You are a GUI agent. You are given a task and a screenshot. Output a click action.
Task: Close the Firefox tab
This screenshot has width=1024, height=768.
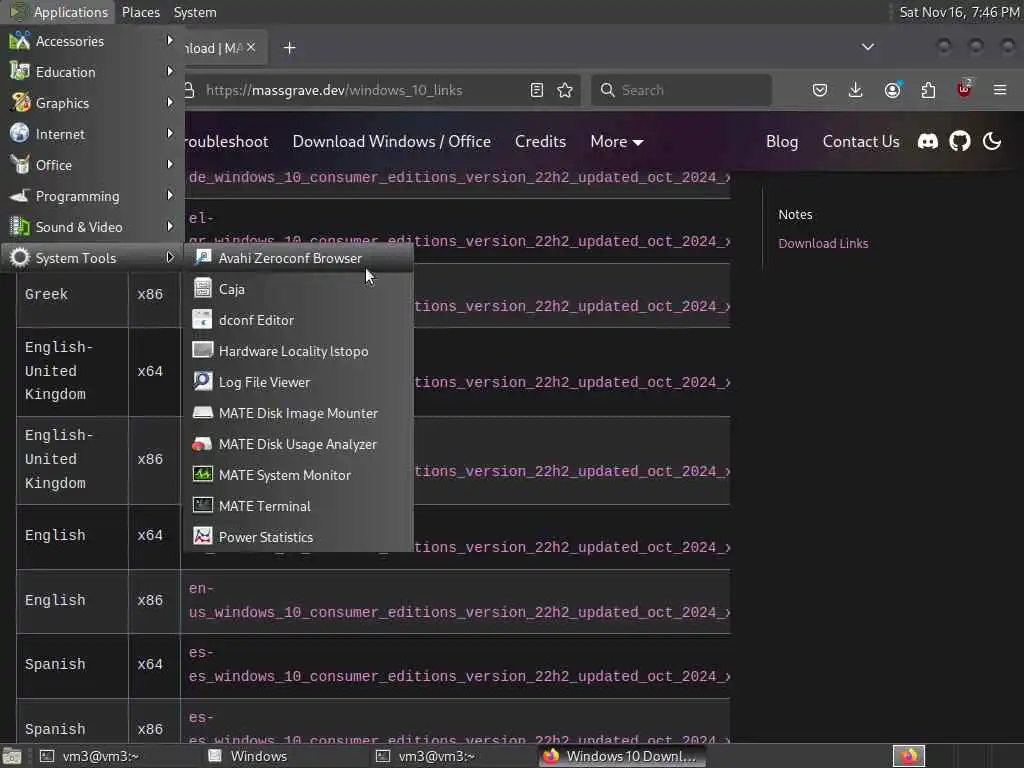(251, 48)
